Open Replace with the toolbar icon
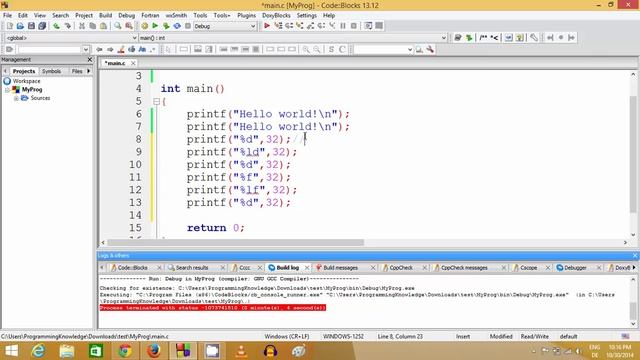This screenshot has height=360, width=640. 129,26
